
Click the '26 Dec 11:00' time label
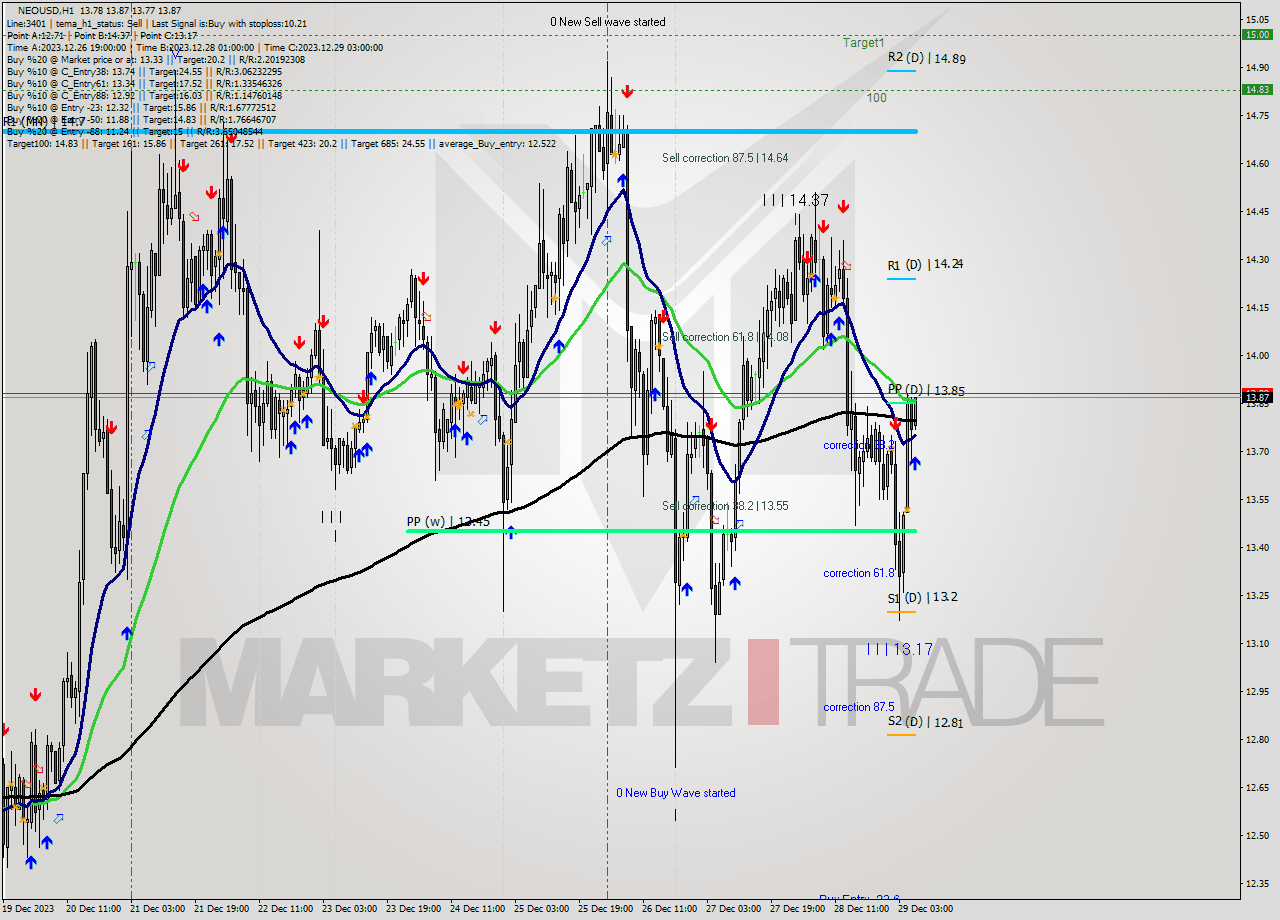coord(670,909)
